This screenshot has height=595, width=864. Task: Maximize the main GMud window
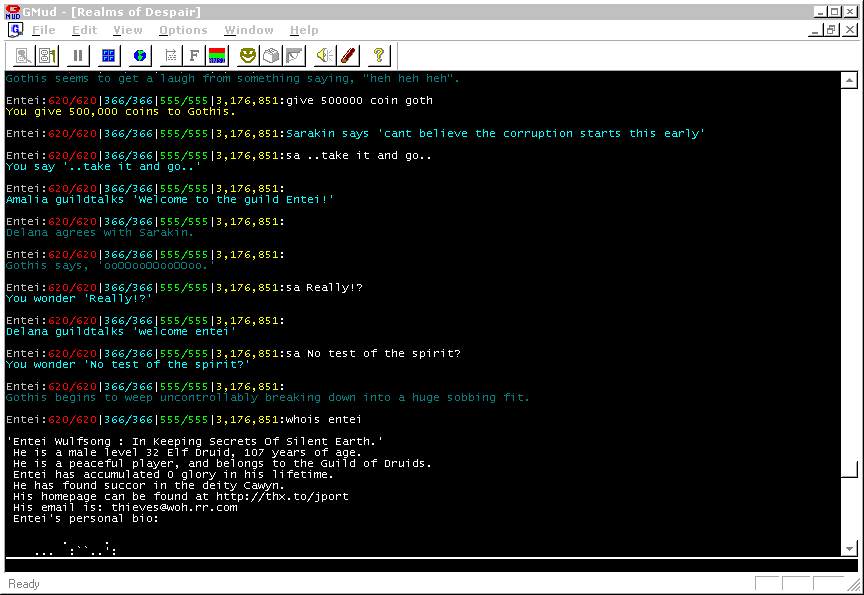tap(835, 12)
